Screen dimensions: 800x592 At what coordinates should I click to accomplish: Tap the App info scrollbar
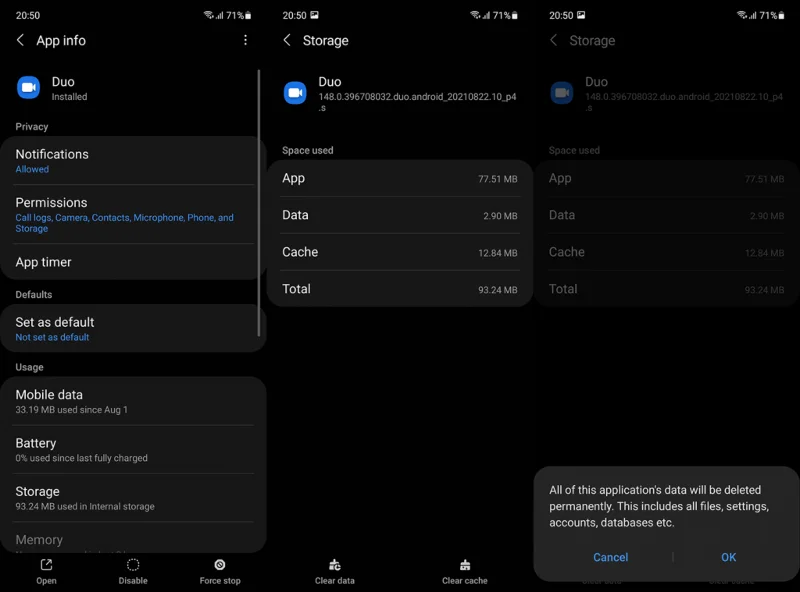tap(259, 203)
